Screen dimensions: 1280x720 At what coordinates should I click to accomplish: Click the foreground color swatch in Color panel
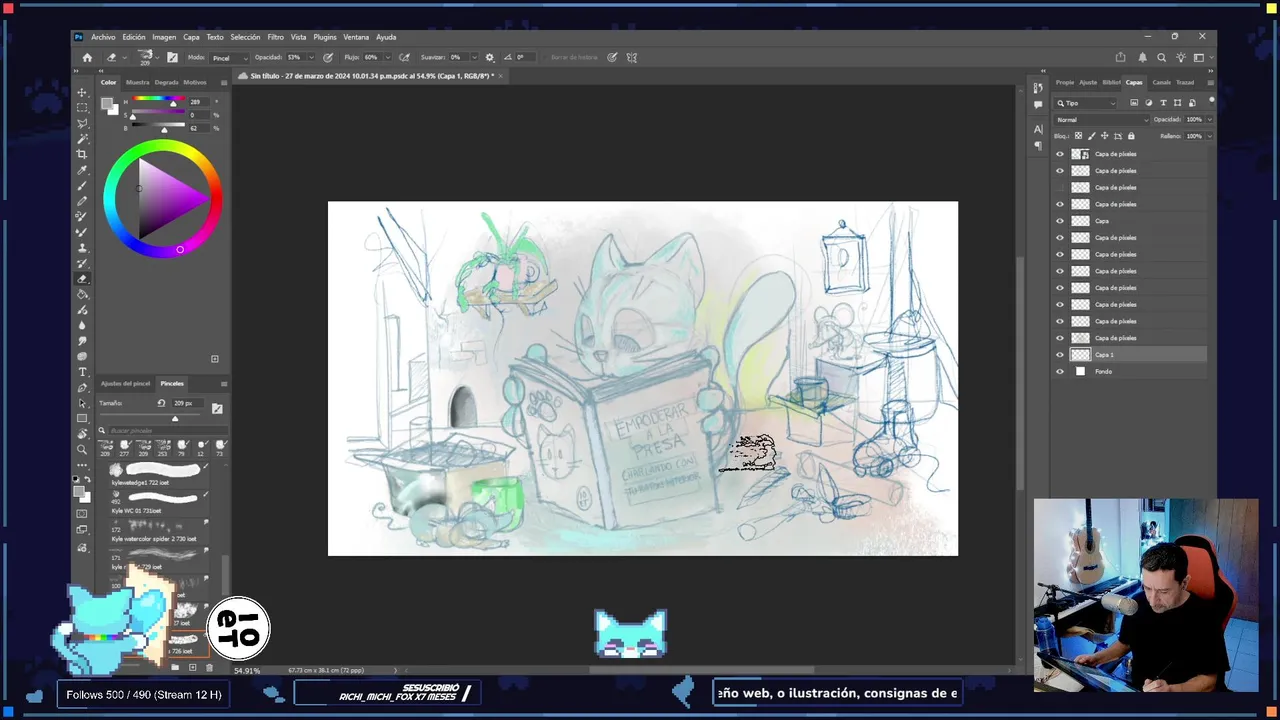pos(107,104)
